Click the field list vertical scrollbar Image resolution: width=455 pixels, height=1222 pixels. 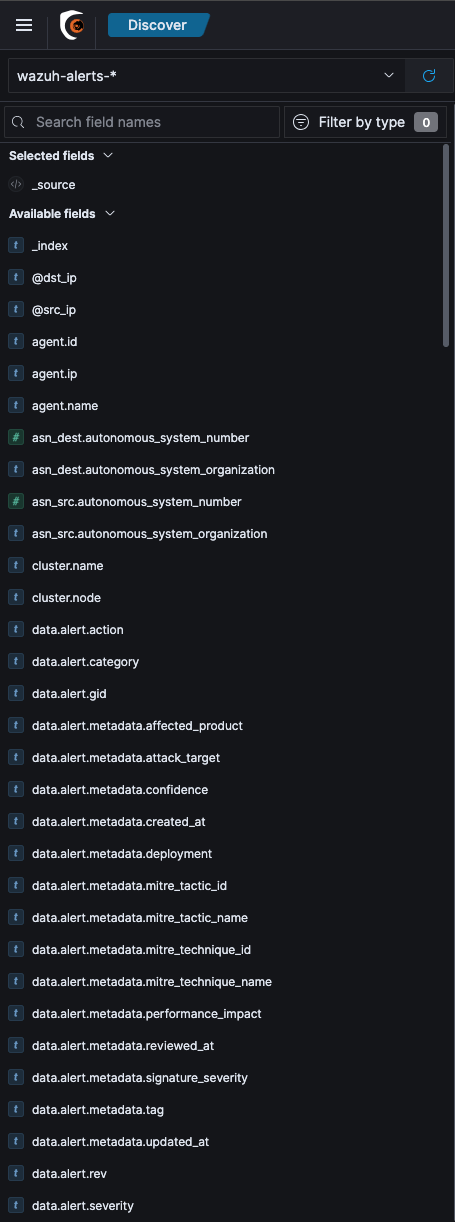click(446, 246)
